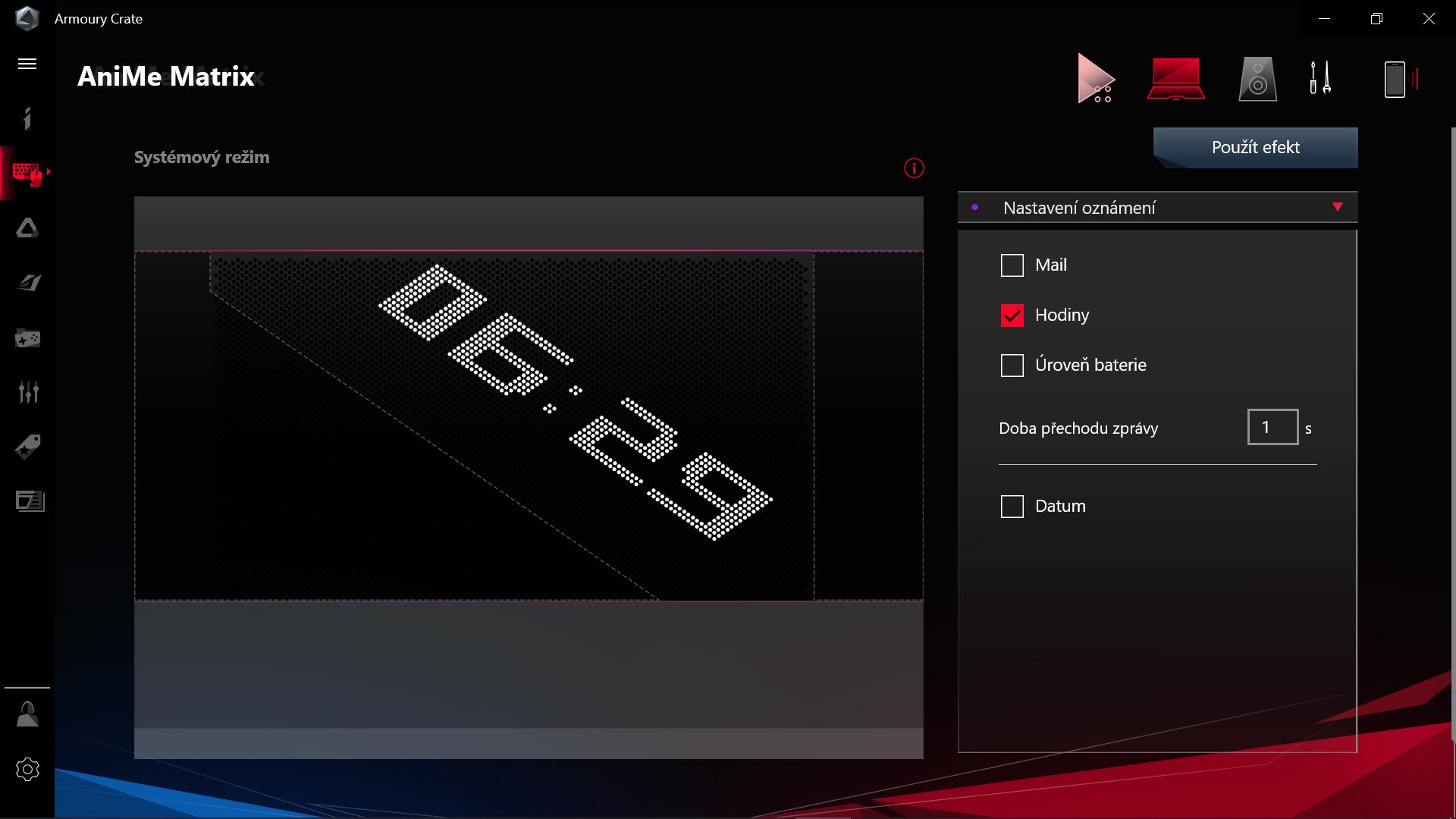Click the Doba přechodu zprávy label
Image resolution: width=1456 pixels, height=819 pixels.
[x=1078, y=428]
